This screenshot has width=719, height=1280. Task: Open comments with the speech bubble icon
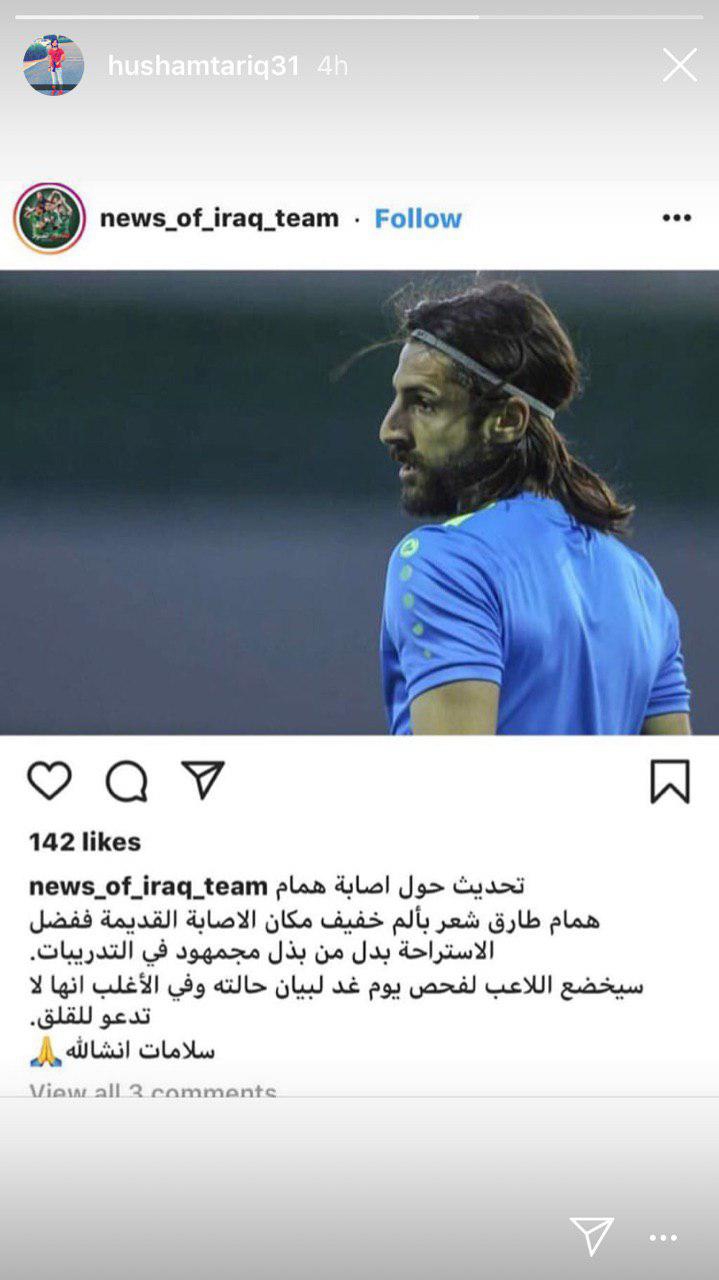(127, 781)
